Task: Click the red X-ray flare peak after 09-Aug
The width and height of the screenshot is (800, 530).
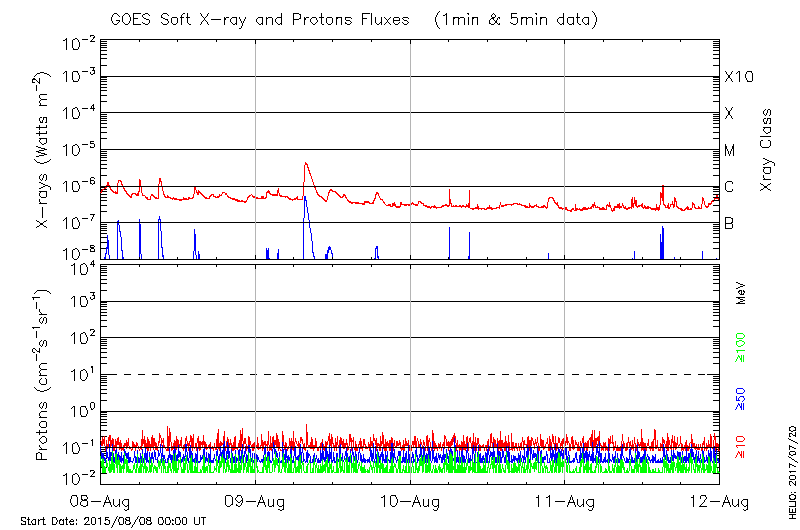Action: click(306, 164)
